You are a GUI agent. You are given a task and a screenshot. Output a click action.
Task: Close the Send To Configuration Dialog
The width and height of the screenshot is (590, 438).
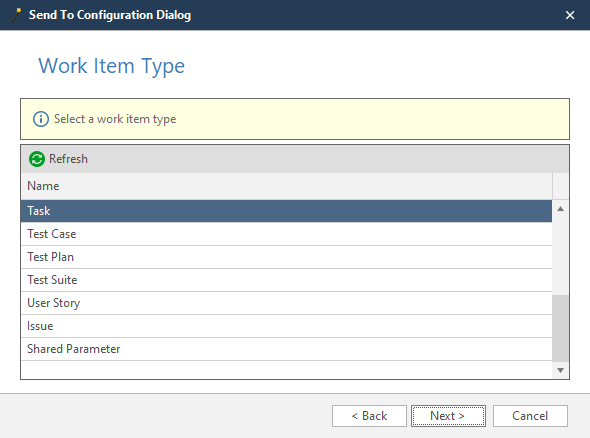pos(570,15)
